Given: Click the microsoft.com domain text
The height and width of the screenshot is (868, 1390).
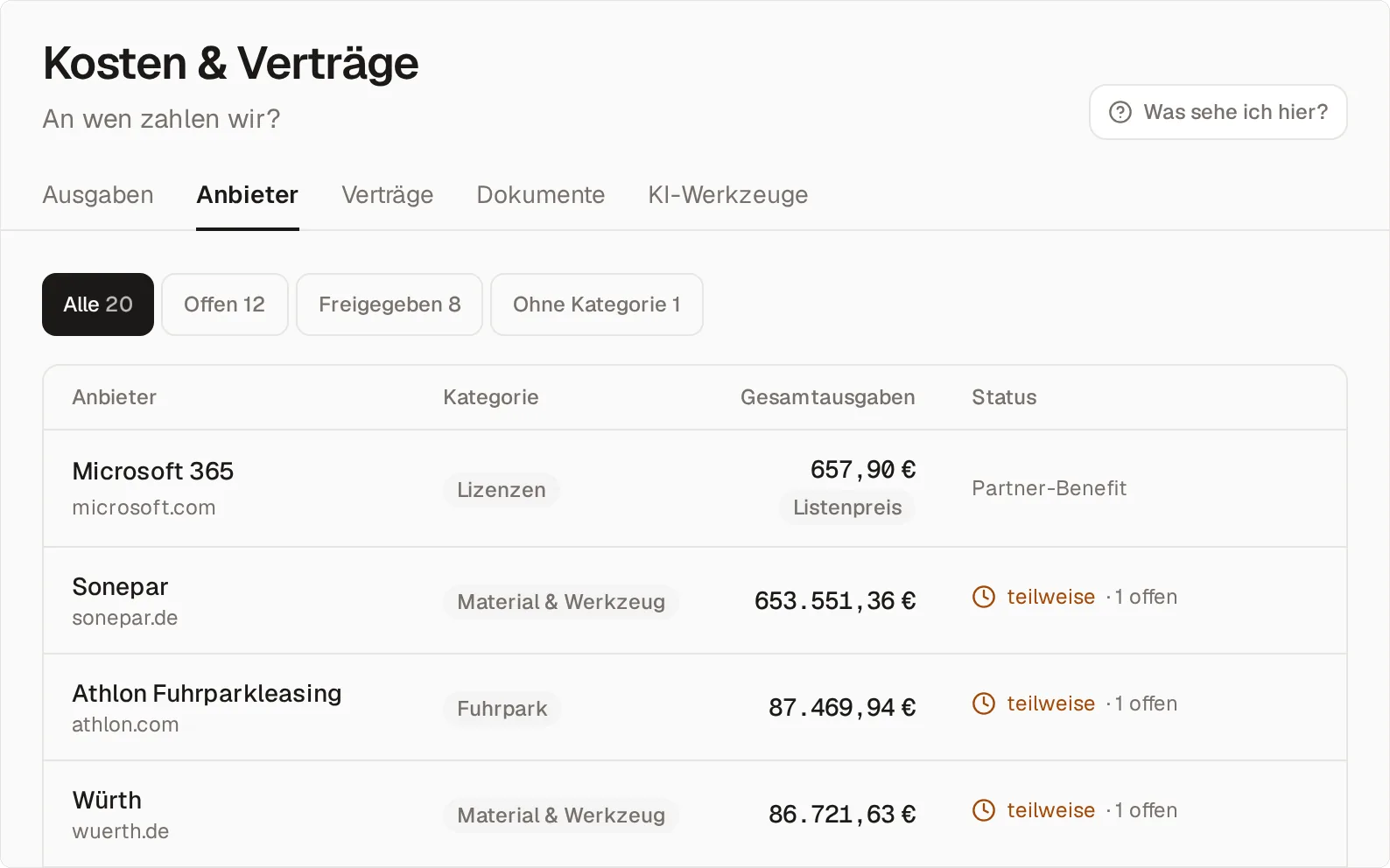Looking at the screenshot, I should point(144,507).
